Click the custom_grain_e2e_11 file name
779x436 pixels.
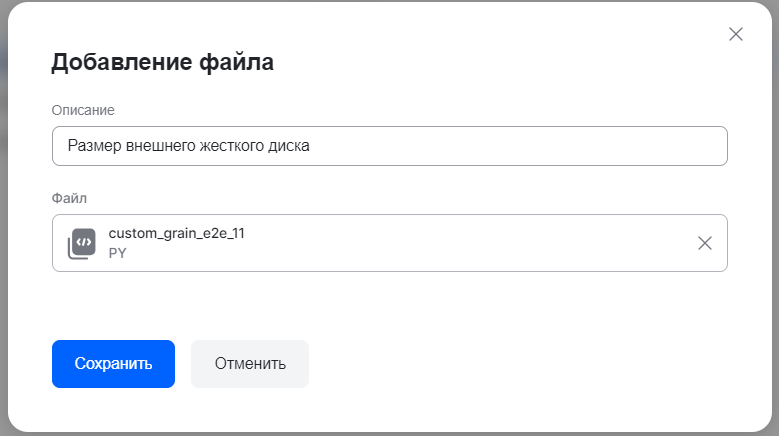(x=177, y=233)
